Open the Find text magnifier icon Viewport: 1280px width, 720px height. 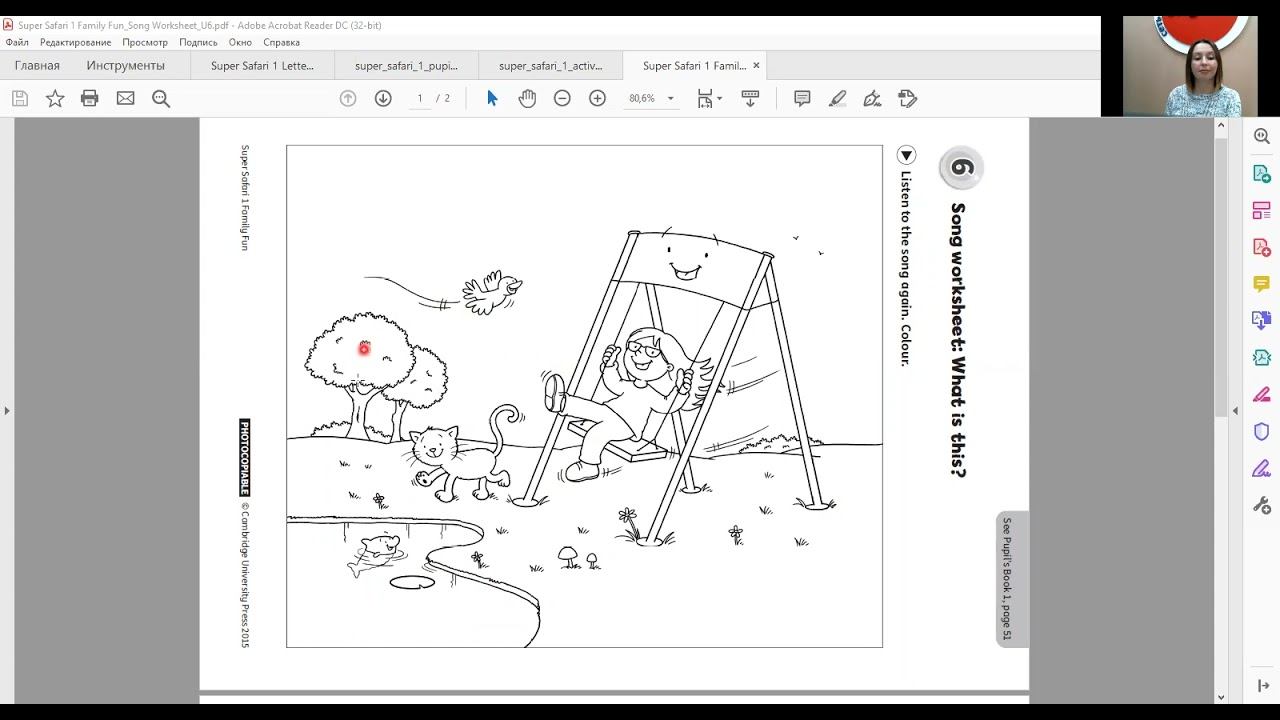point(161,98)
